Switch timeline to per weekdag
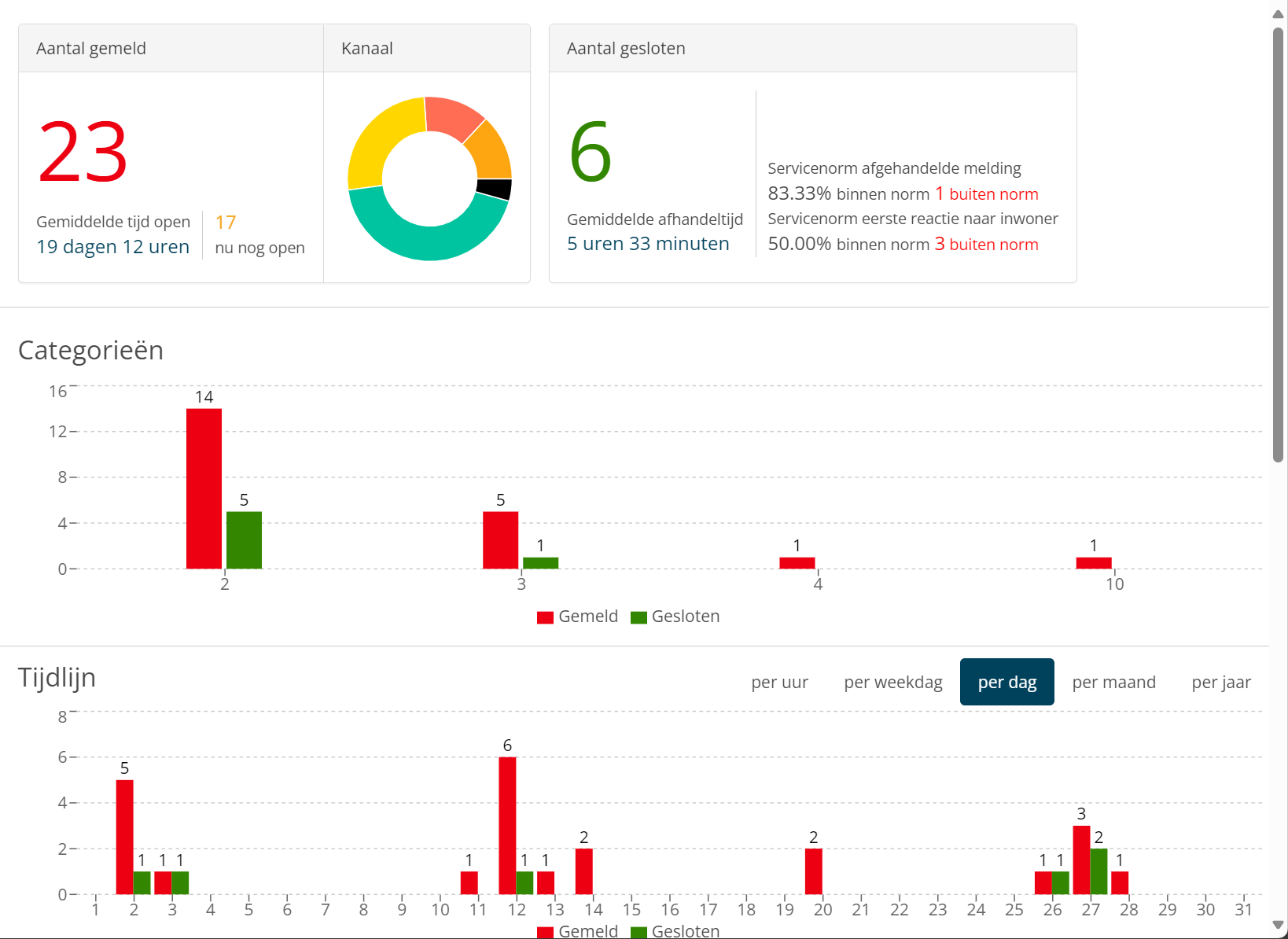Image resolution: width=1288 pixels, height=939 pixels. click(x=893, y=682)
